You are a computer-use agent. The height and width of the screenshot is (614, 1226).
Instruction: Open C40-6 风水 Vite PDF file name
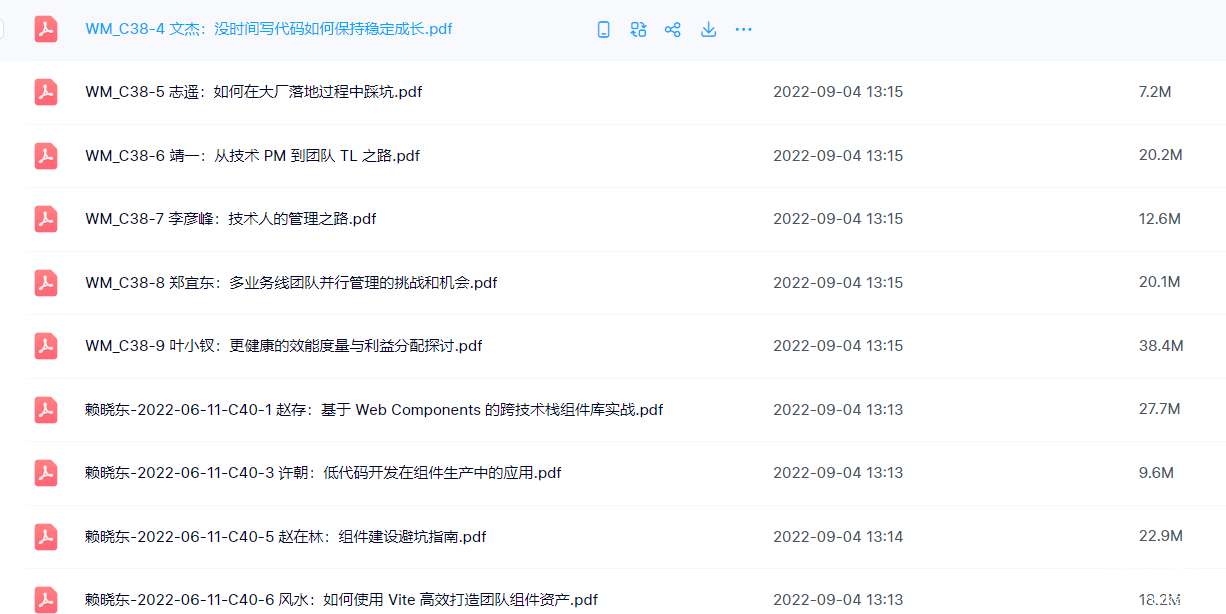pyautogui.click(x=341, y=600)
